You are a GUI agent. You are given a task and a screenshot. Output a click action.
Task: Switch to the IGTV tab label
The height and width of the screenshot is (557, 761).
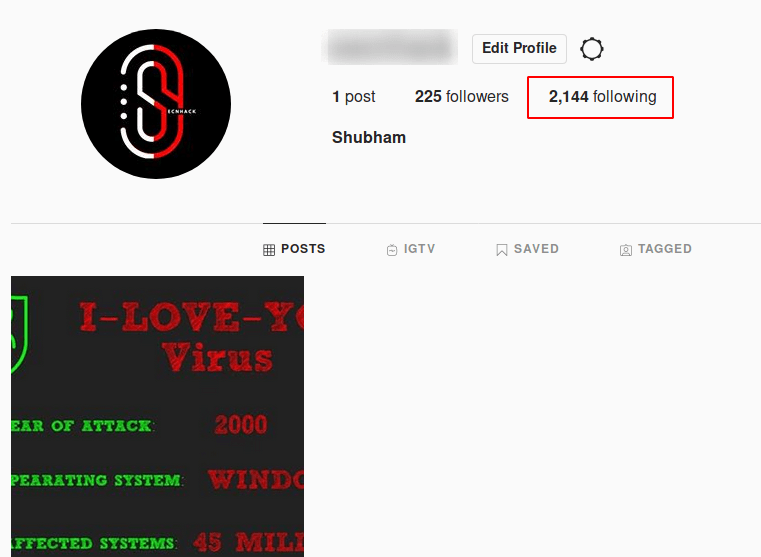(420, 249)
